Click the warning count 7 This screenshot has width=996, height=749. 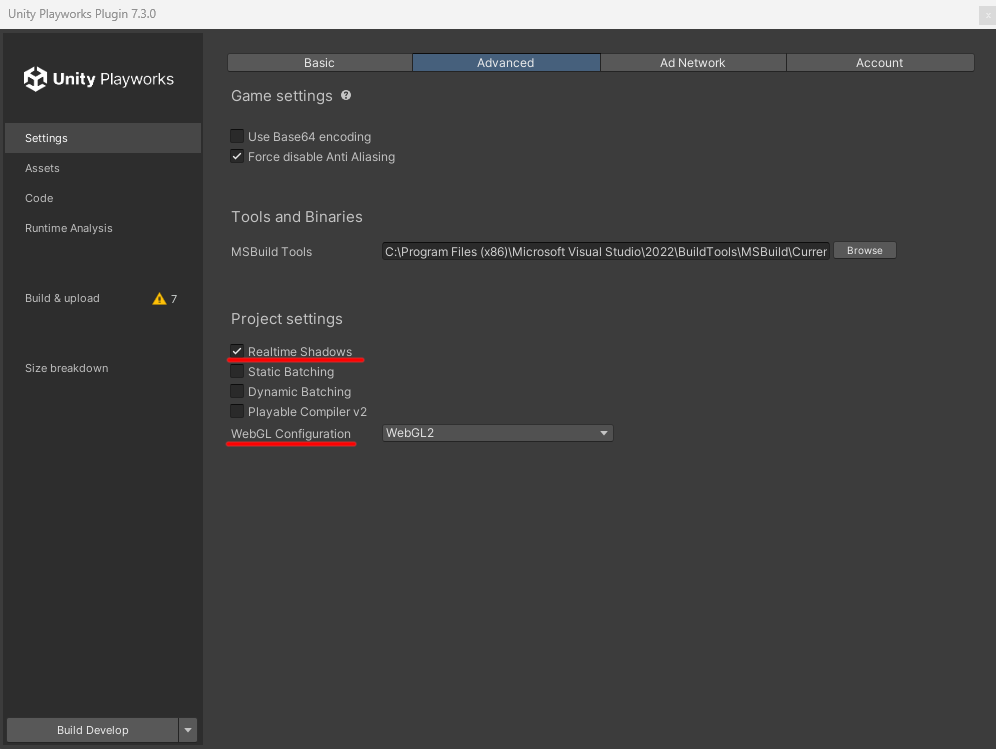click(x=173, y=299)
